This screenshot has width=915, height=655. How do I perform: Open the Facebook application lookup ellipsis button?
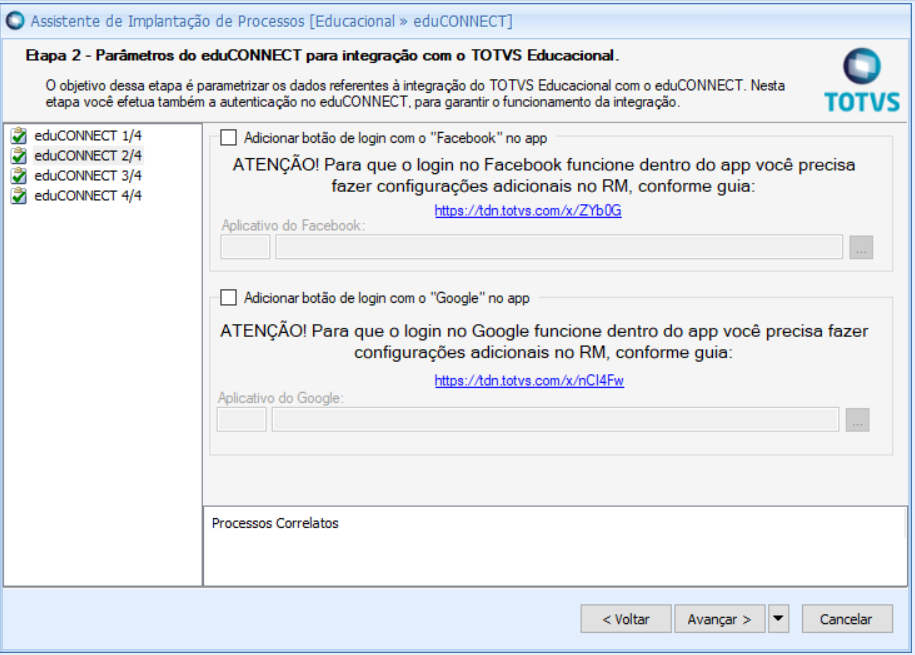click(861, 248)
